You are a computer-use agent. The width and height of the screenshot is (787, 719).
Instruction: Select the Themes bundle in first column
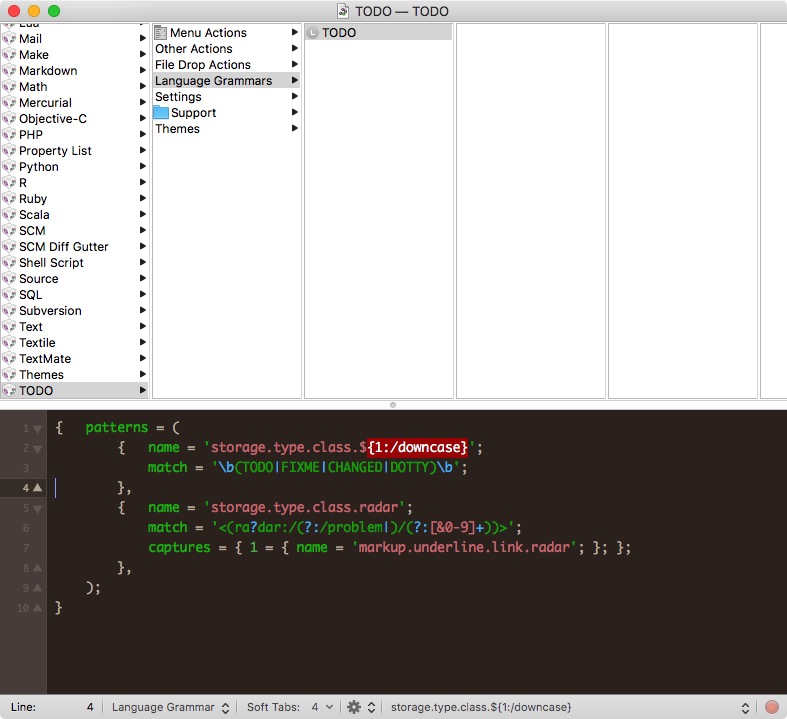point(74,375)
